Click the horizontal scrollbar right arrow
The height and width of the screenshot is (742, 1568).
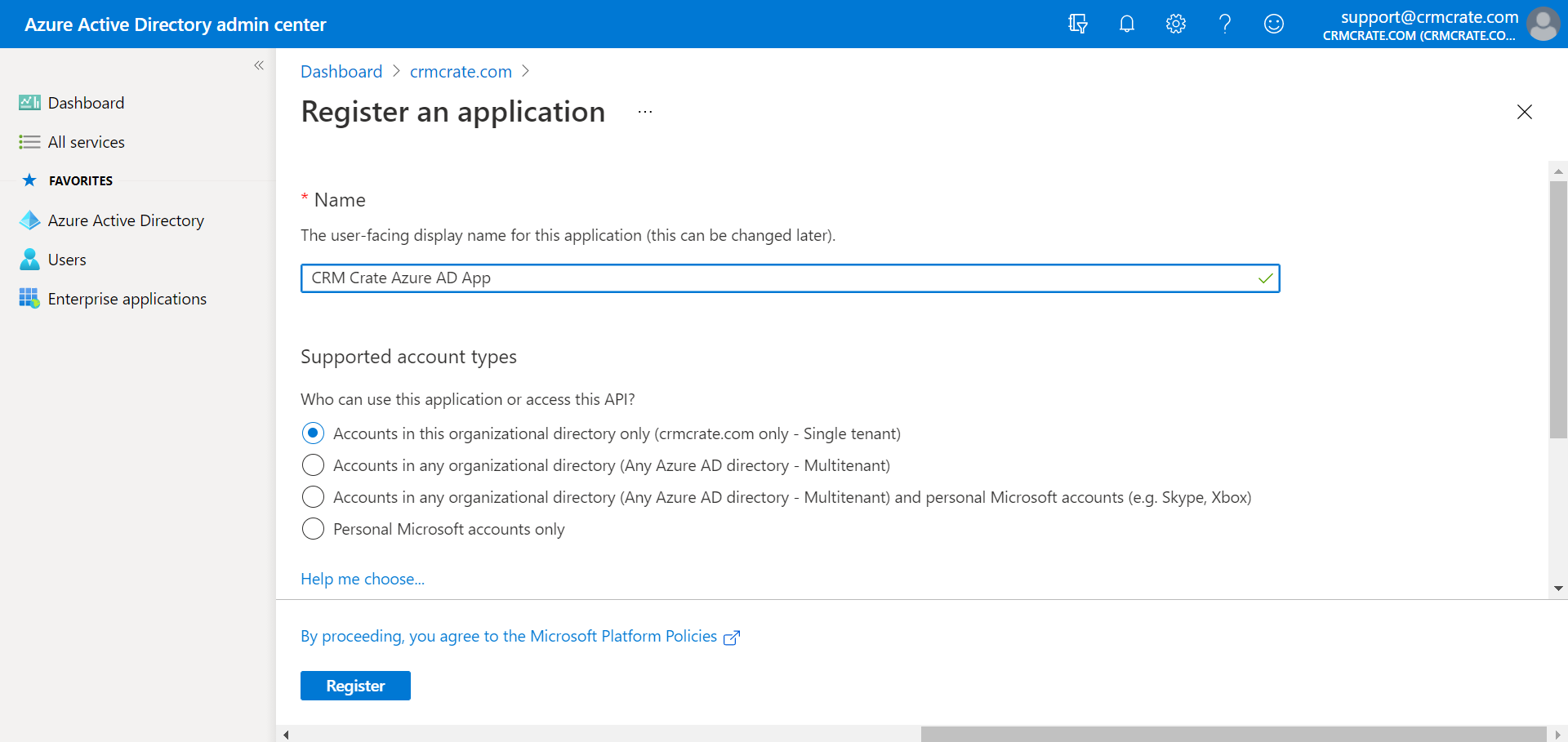pos(1557,735)
